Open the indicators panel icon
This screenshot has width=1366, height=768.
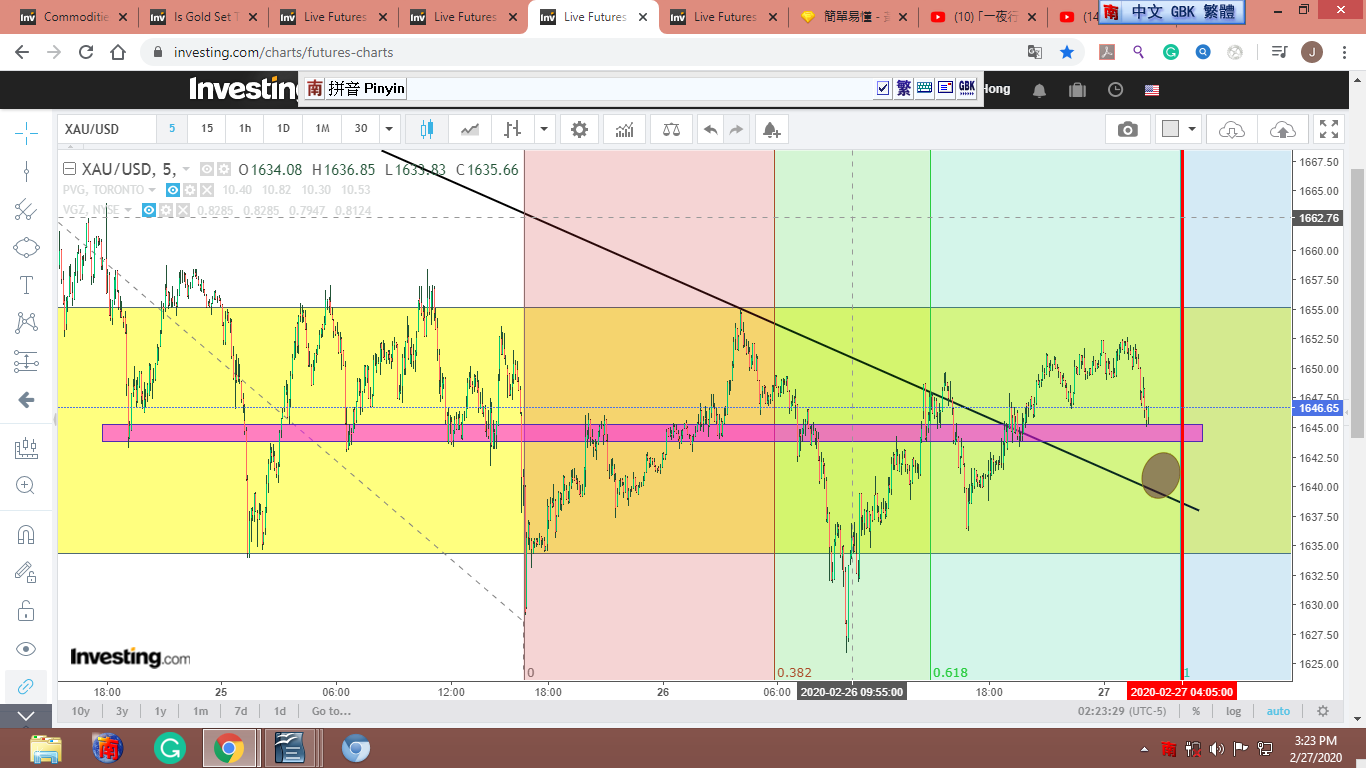624,129
